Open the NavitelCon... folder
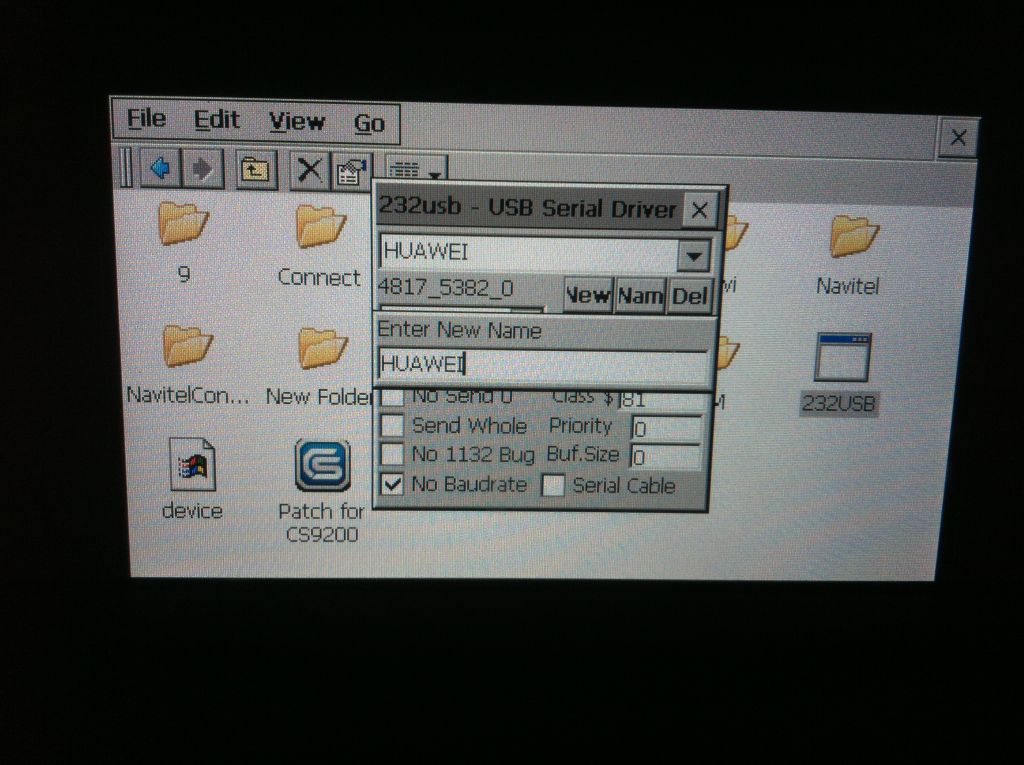1024x765 pixels. tap(187, 364)
